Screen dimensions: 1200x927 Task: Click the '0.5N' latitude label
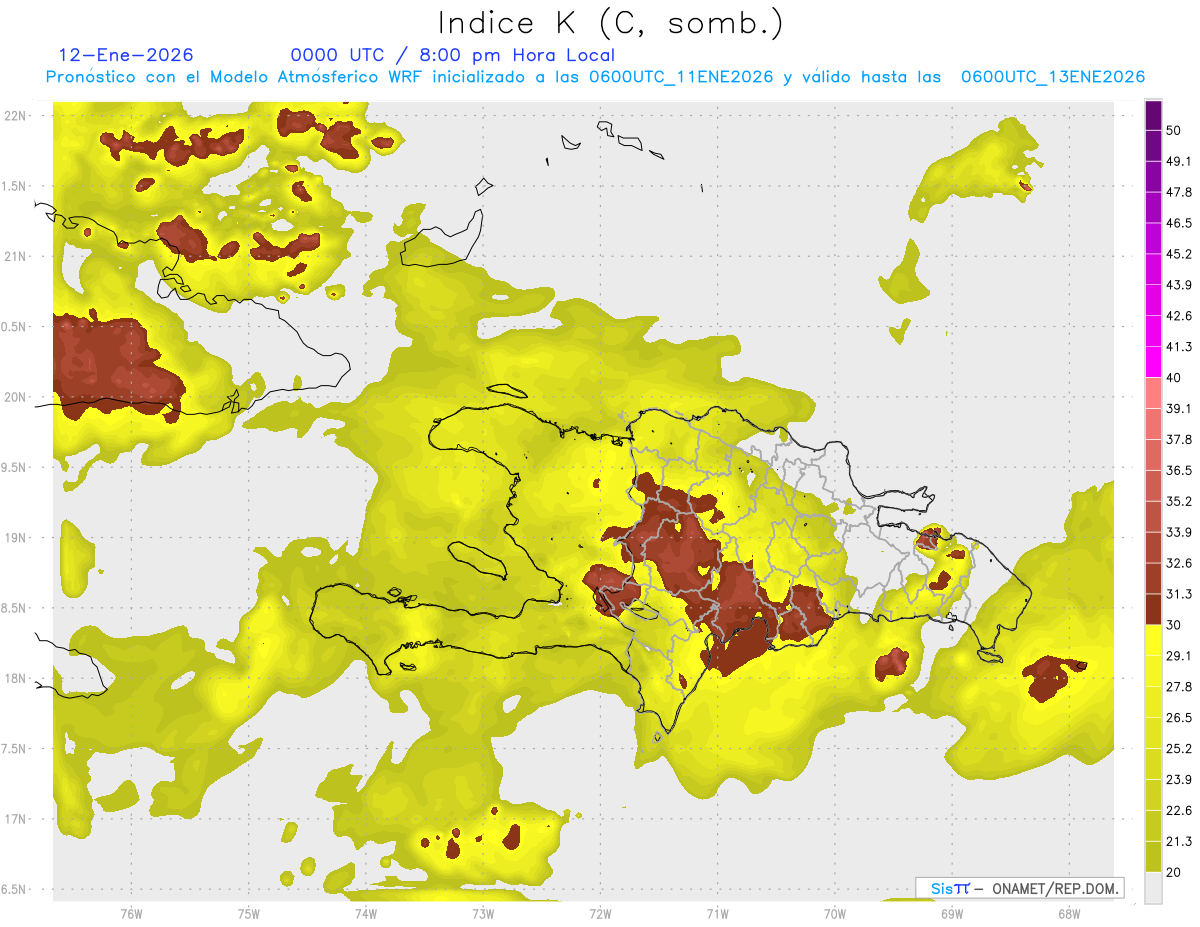coord(15,326)
